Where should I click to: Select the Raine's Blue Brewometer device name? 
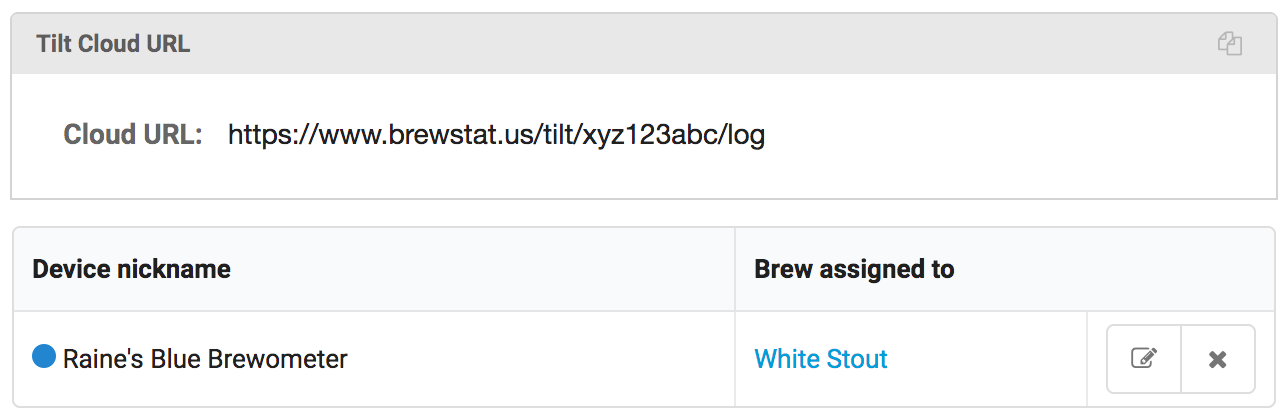[x=205, y=359]
